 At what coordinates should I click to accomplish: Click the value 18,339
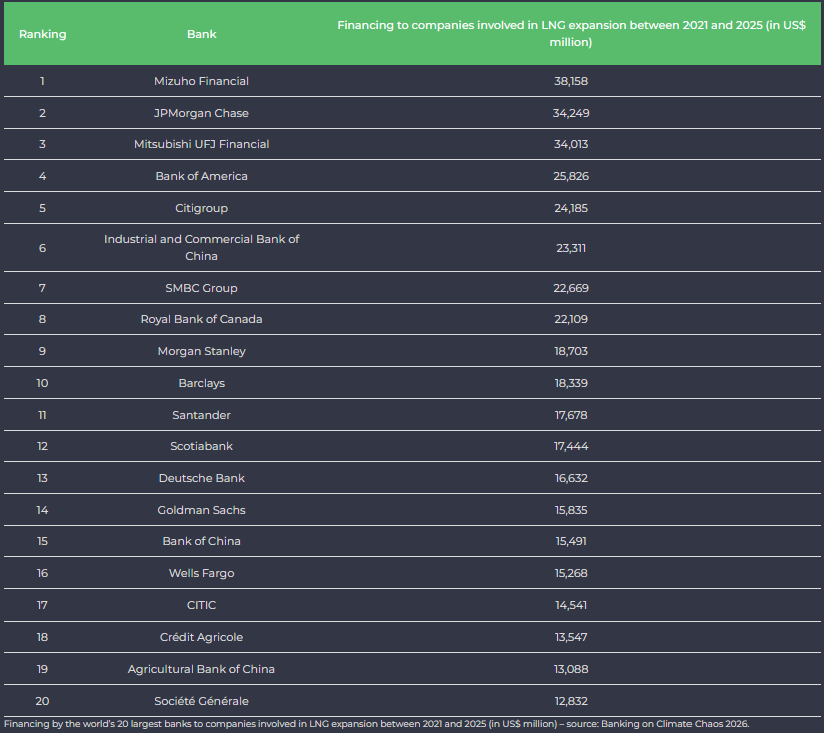tap(571, 383)
